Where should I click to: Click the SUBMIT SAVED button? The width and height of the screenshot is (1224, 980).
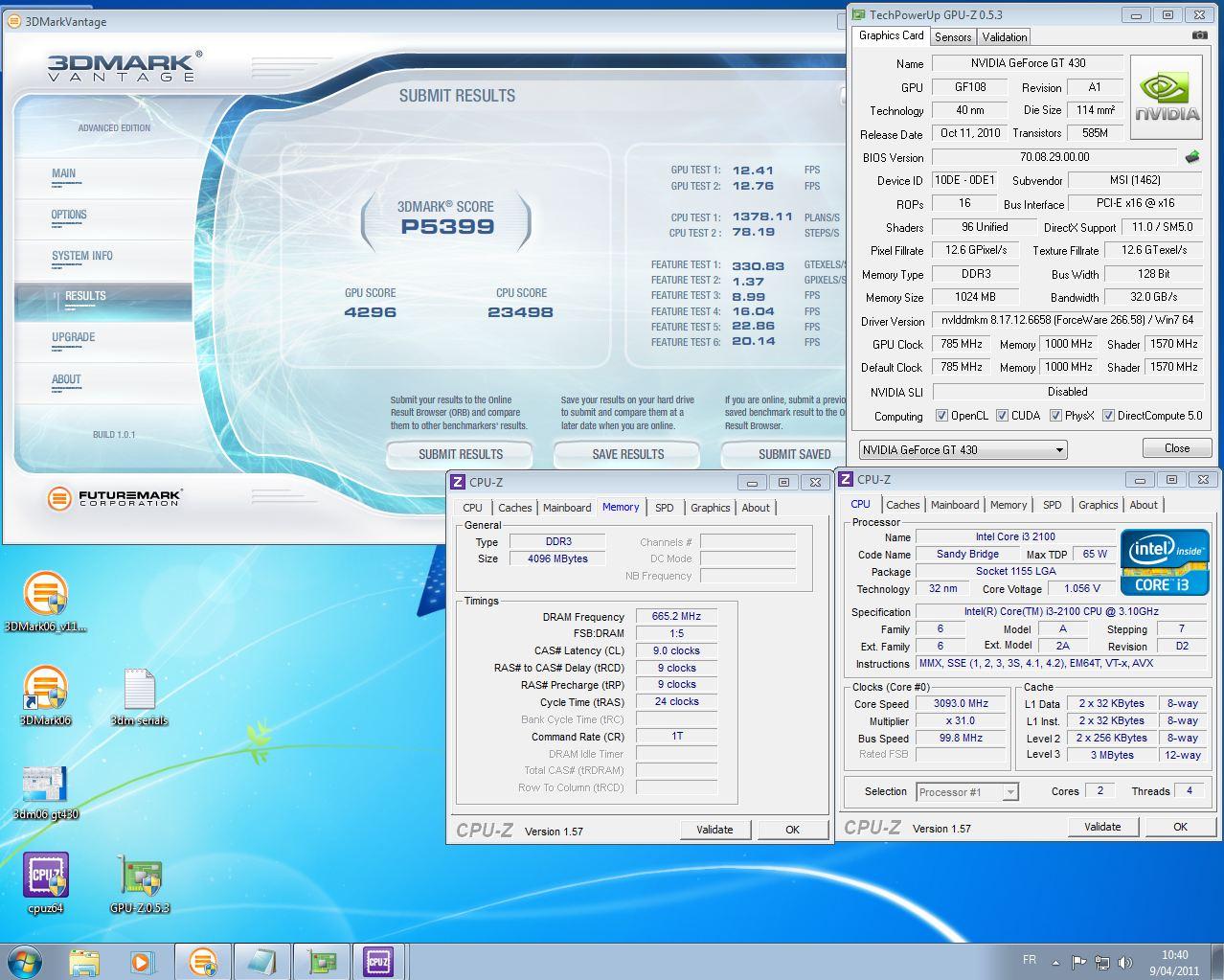[x=785, y=454]
